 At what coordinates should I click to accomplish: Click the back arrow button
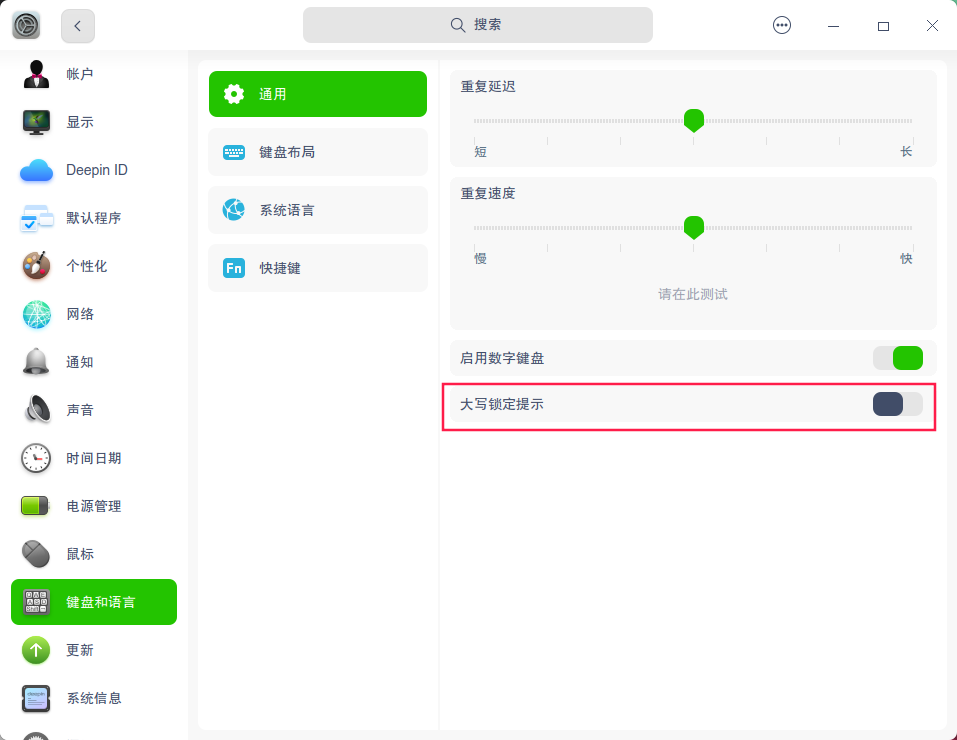click(x=78, y=26)
